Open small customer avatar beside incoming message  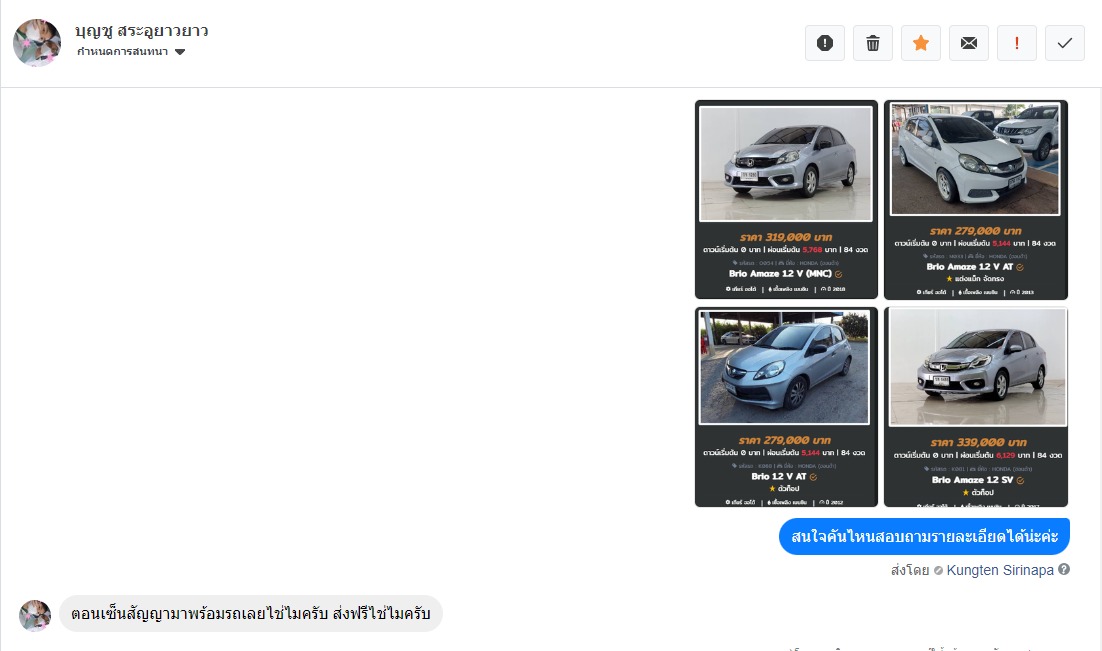(35, 616)
